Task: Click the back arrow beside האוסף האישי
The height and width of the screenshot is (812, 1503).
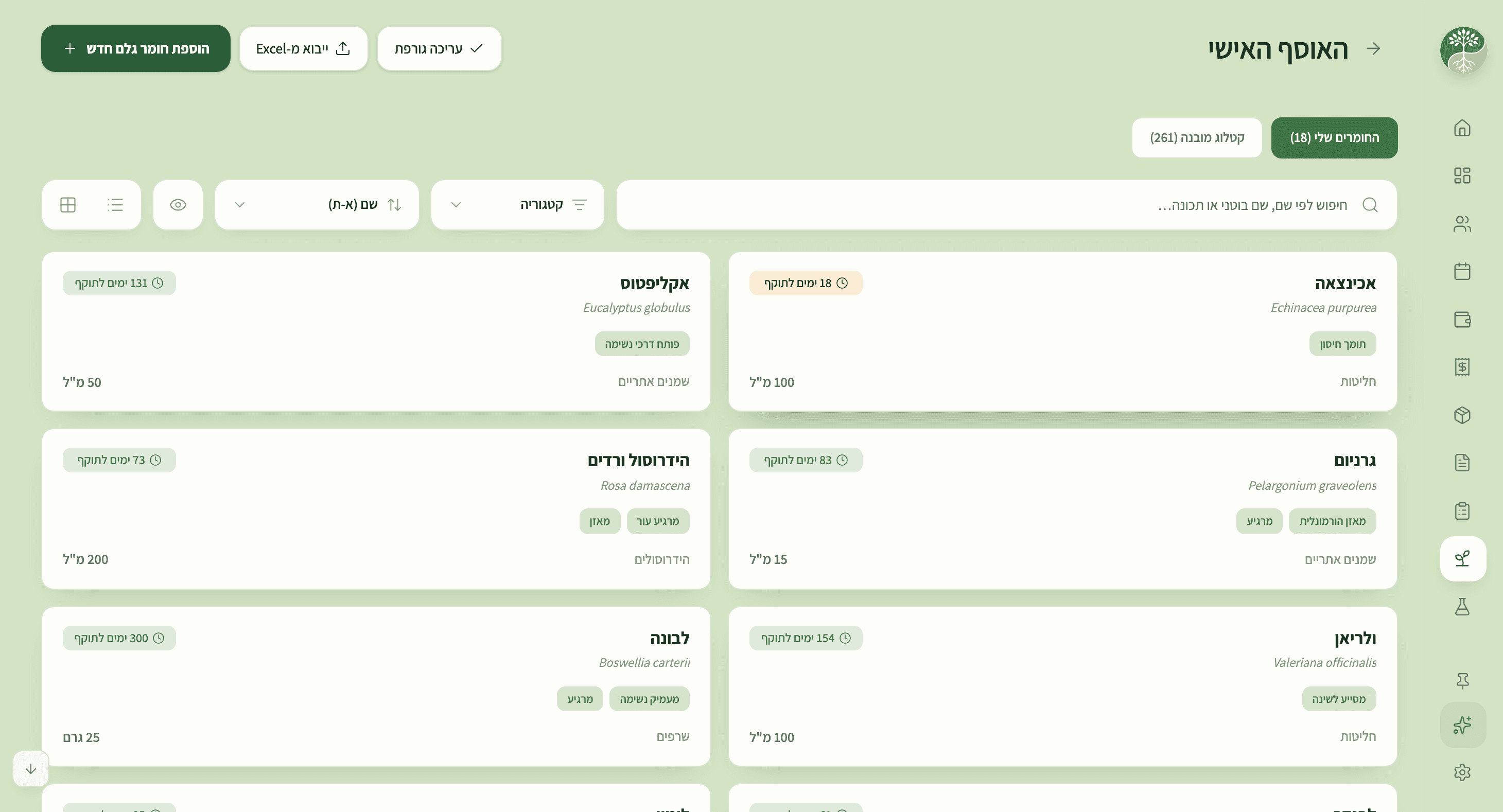Action: click(x=1373, y=48)
